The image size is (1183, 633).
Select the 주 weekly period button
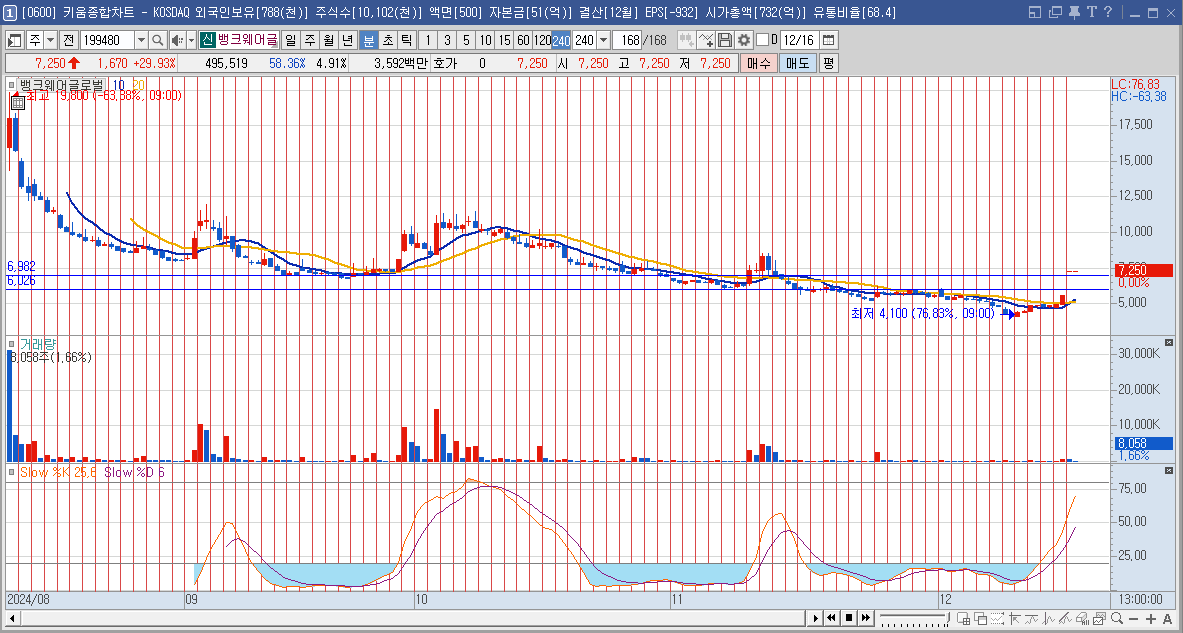(309, 40)
